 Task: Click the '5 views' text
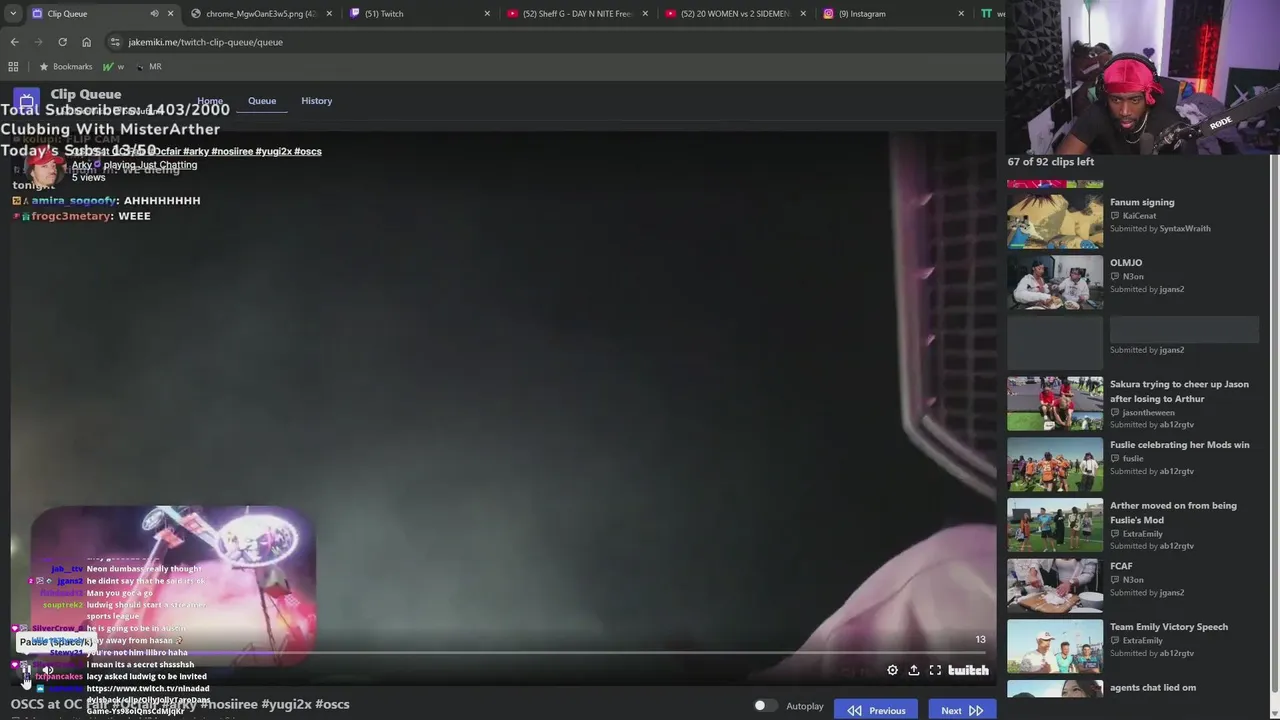[88, 177]
